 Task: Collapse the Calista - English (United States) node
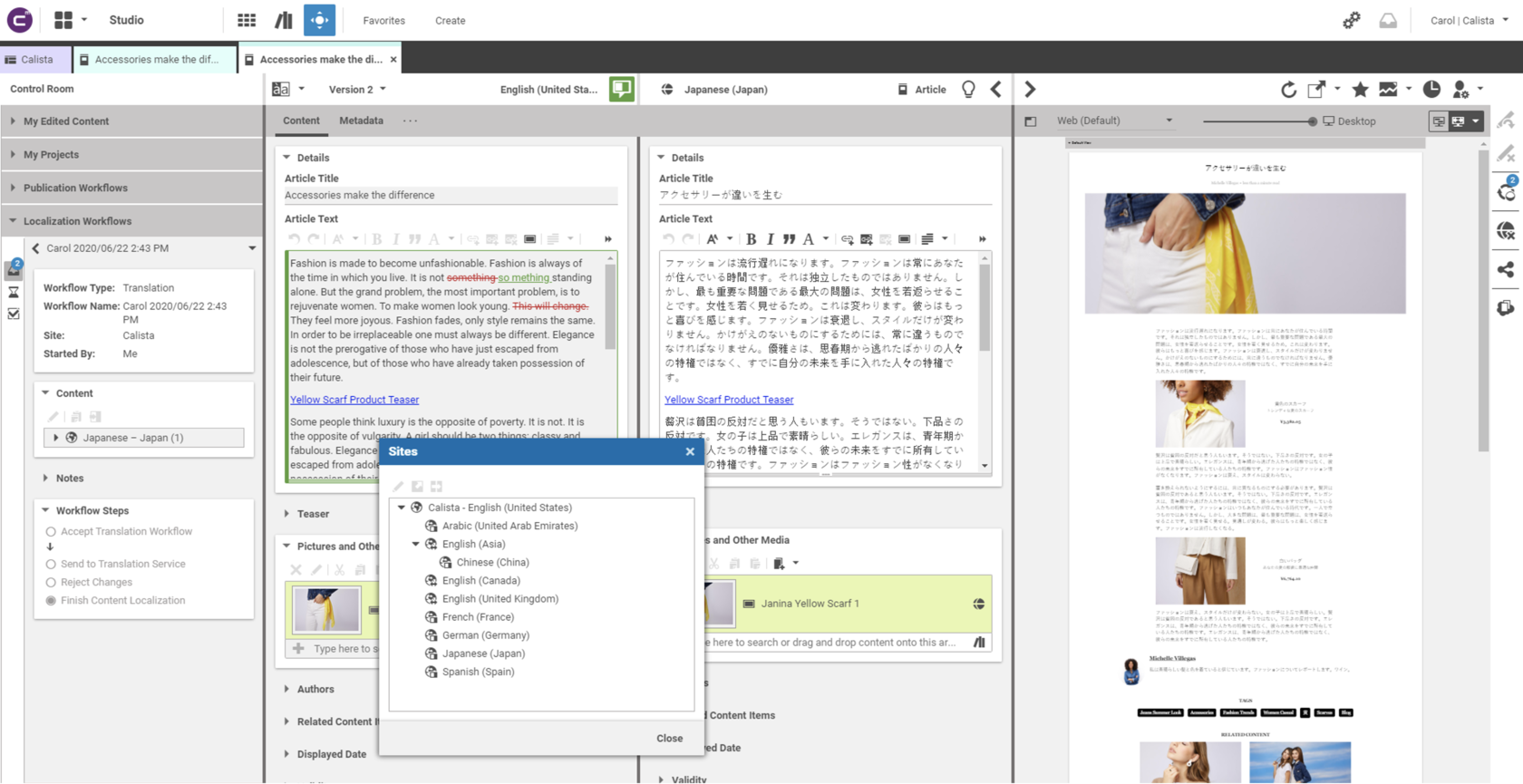402,508
